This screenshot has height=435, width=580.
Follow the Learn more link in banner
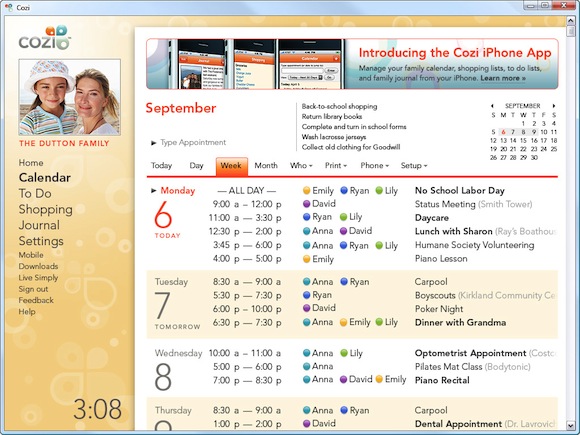coord(503,78)
